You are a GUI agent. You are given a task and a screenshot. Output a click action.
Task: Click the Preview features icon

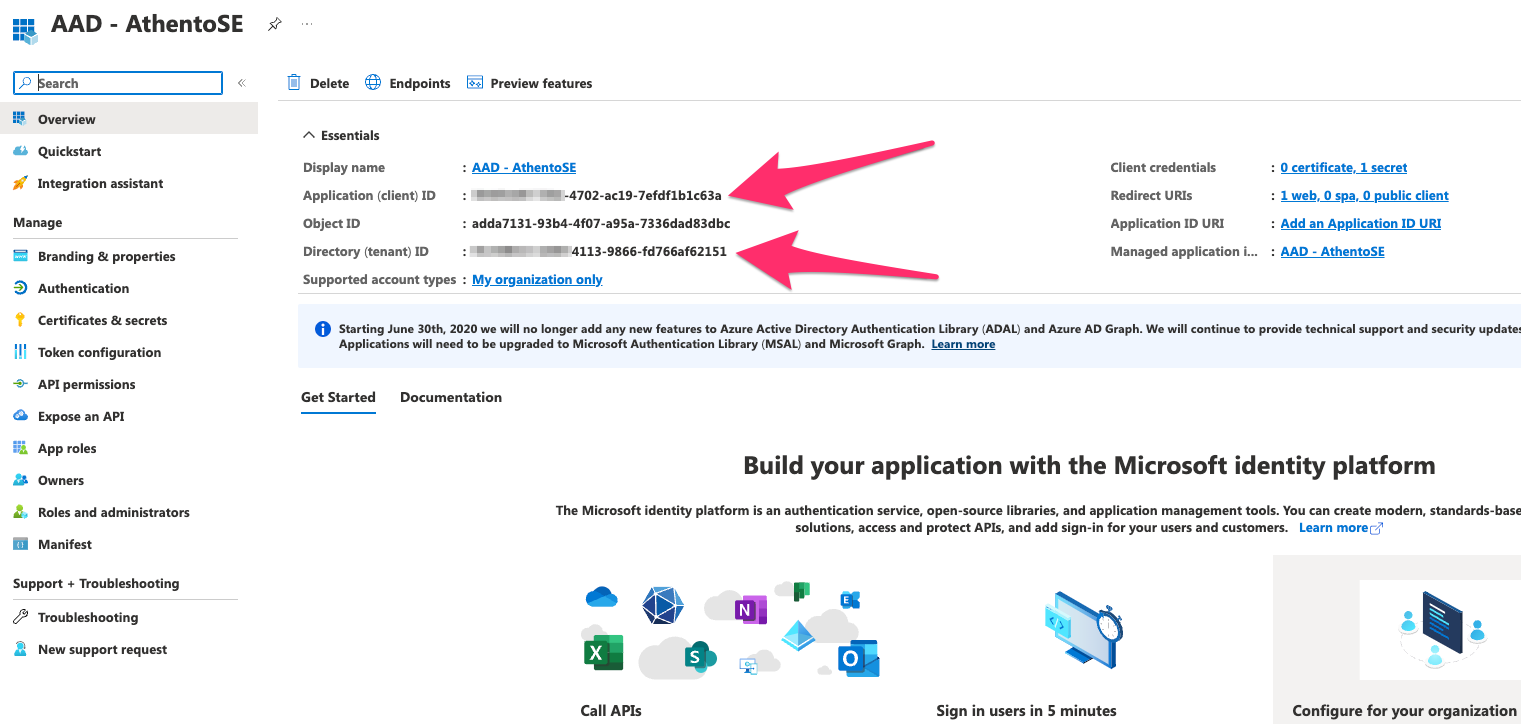coord(474,83)
